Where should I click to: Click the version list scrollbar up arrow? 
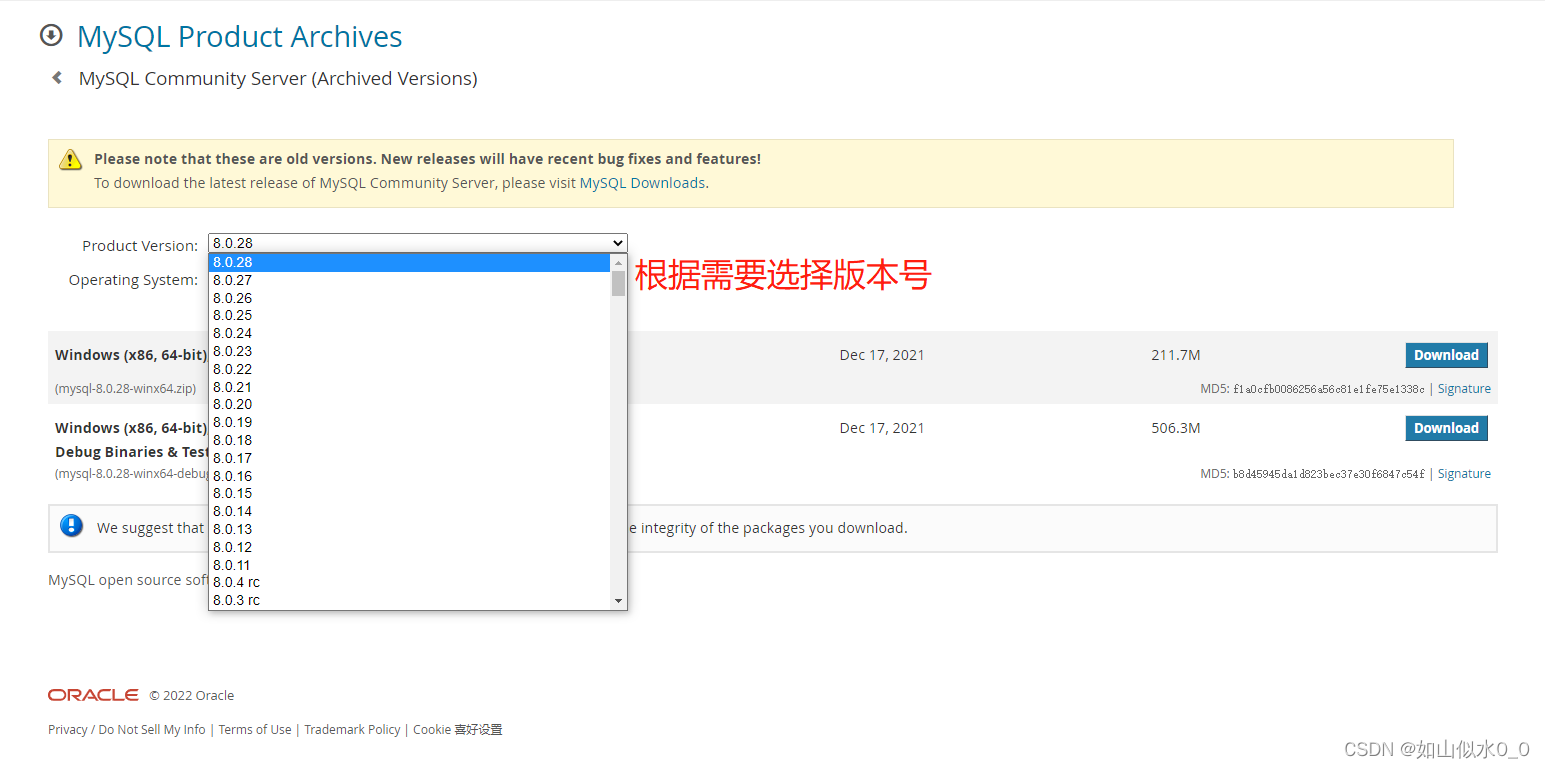click(x=618, y=262)
